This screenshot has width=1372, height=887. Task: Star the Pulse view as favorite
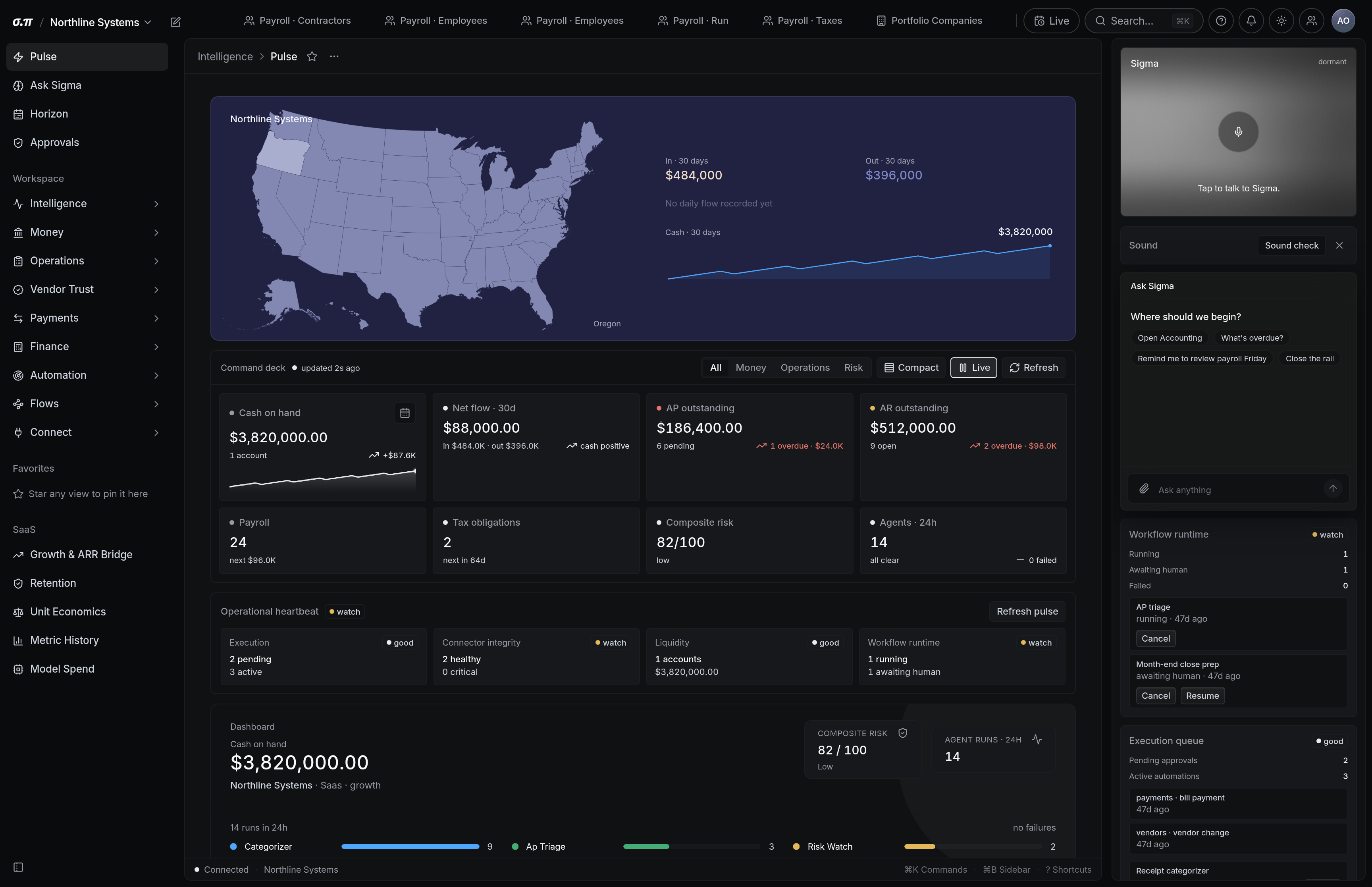(x=312, y=56)
